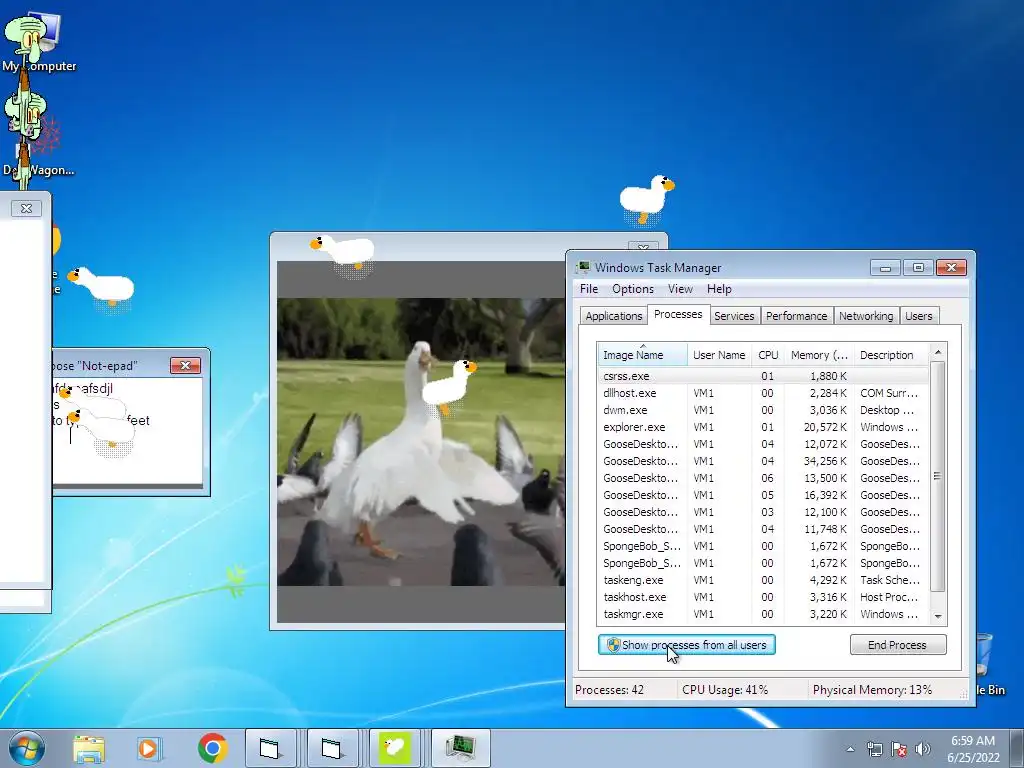Maximize the Windows Task Manager window

click(x=918, y=268)
